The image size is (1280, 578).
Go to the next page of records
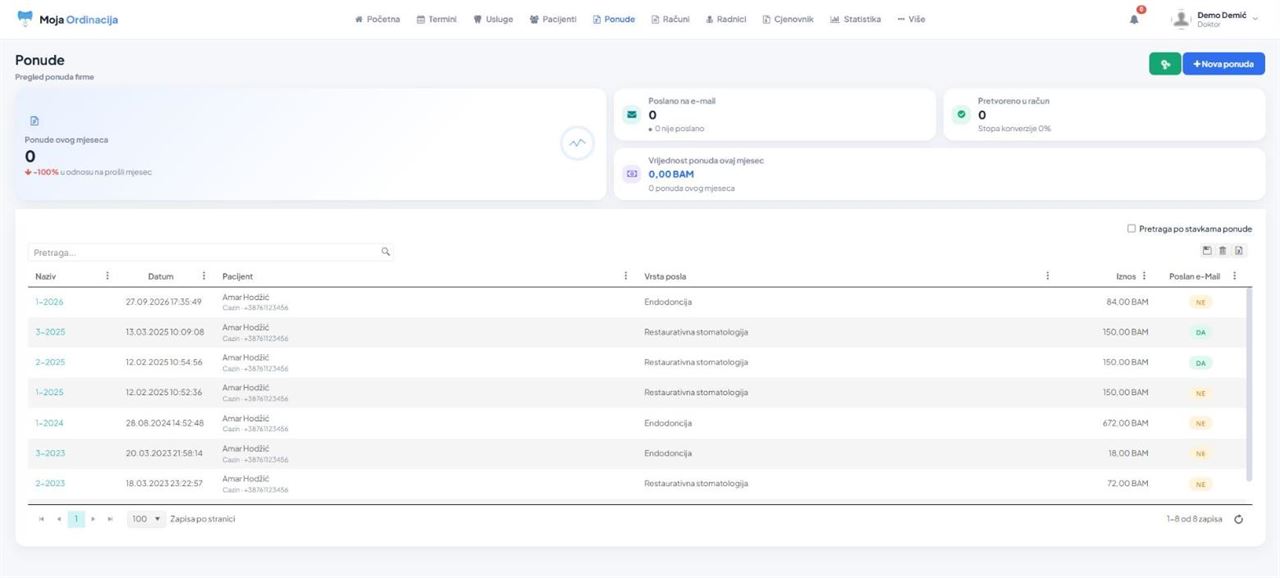pos(93,519)
